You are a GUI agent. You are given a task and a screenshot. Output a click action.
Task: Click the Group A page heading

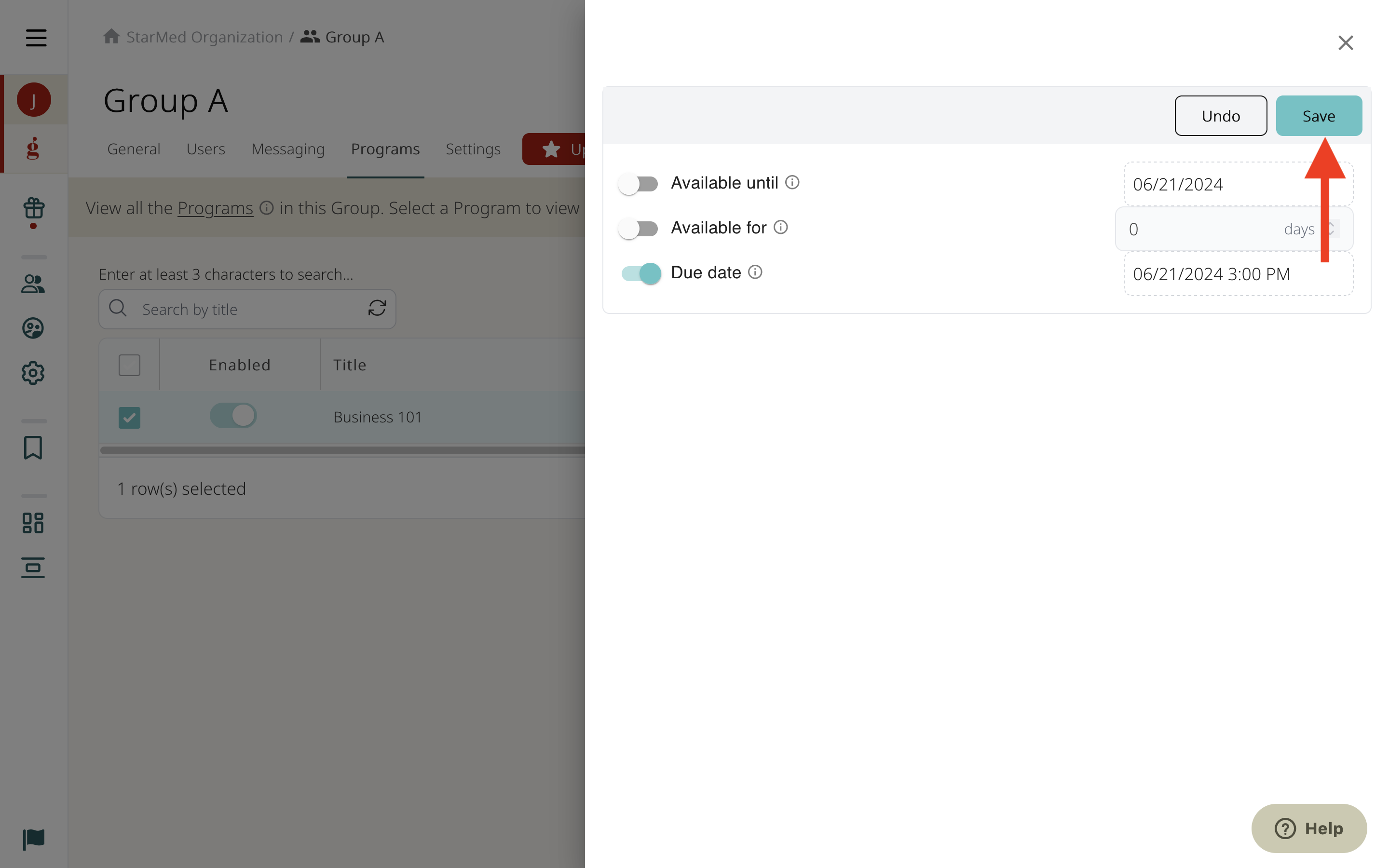166,100
